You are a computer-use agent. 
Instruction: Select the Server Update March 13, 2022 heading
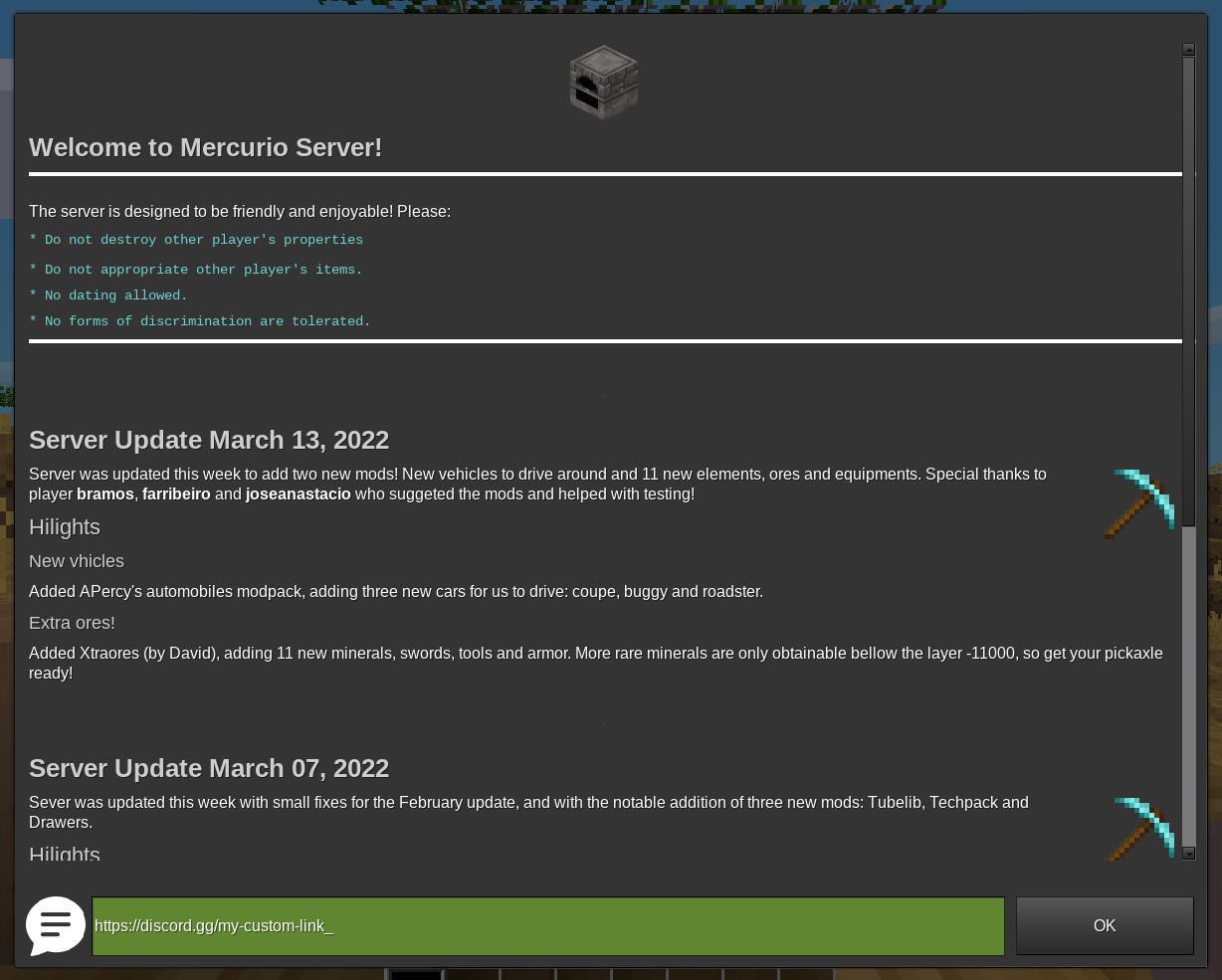[x=209, y=441]
